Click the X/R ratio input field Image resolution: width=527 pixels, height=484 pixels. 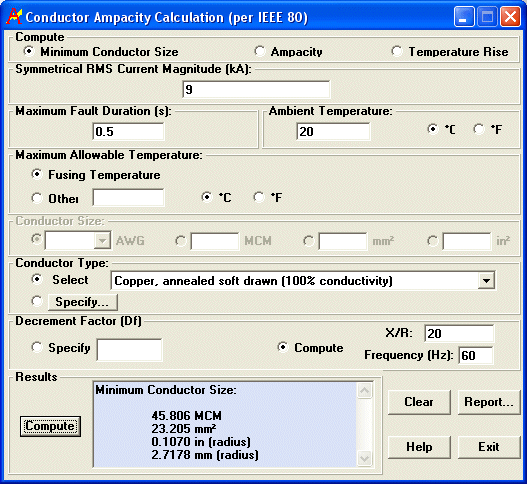(459, 333)
